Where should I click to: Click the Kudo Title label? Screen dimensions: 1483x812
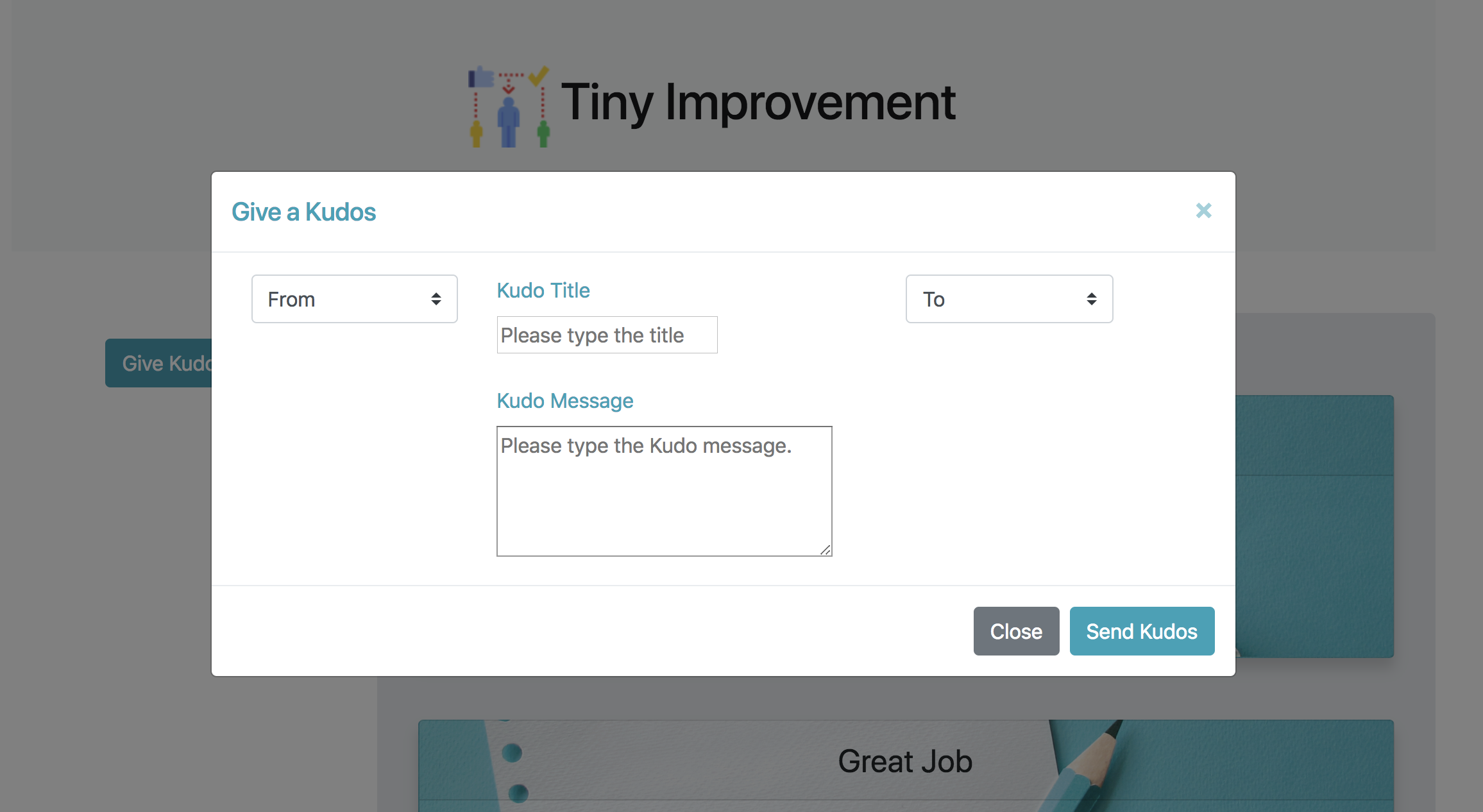point(543,290)
